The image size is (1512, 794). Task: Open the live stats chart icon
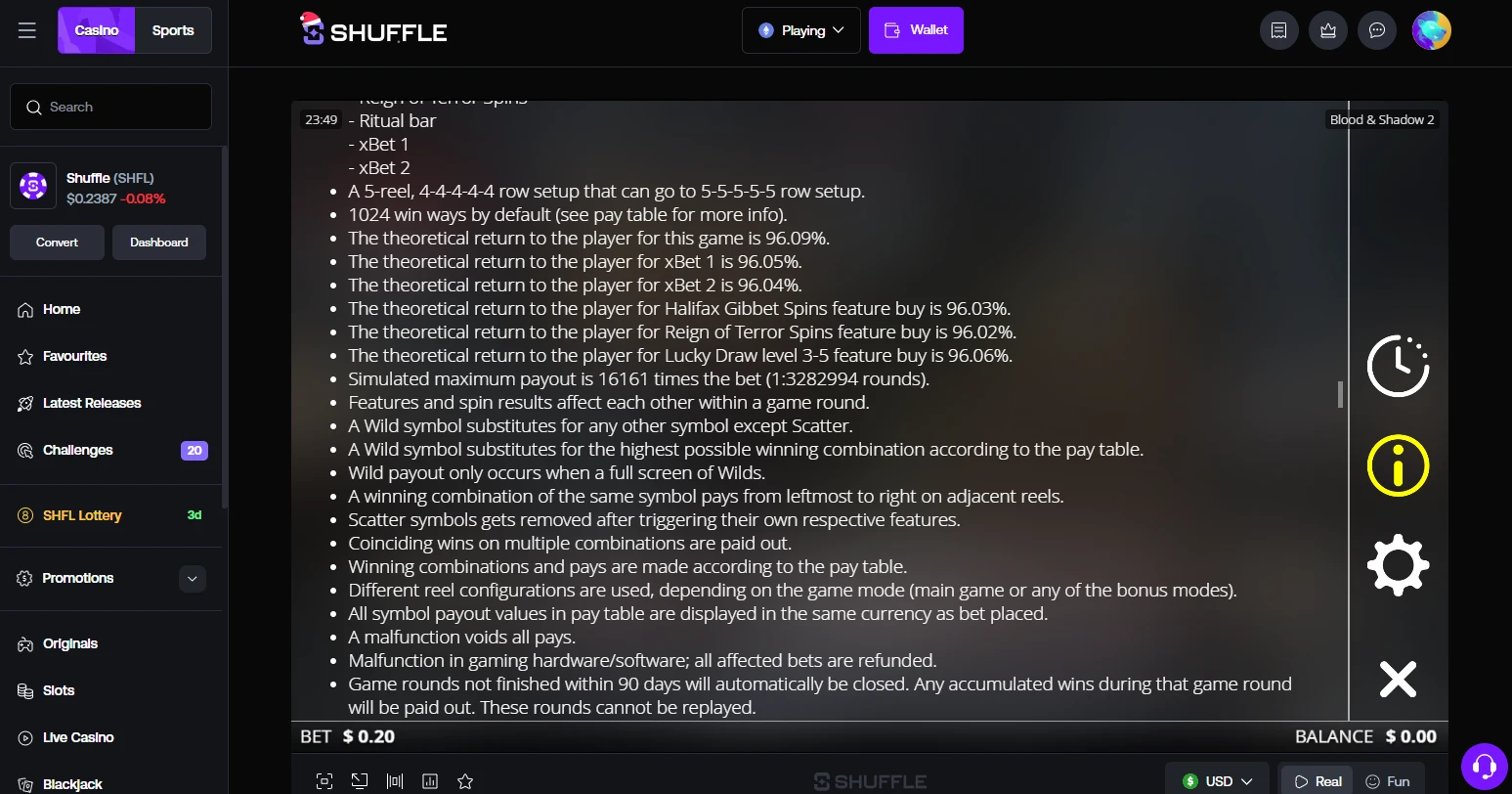point(430,781)
